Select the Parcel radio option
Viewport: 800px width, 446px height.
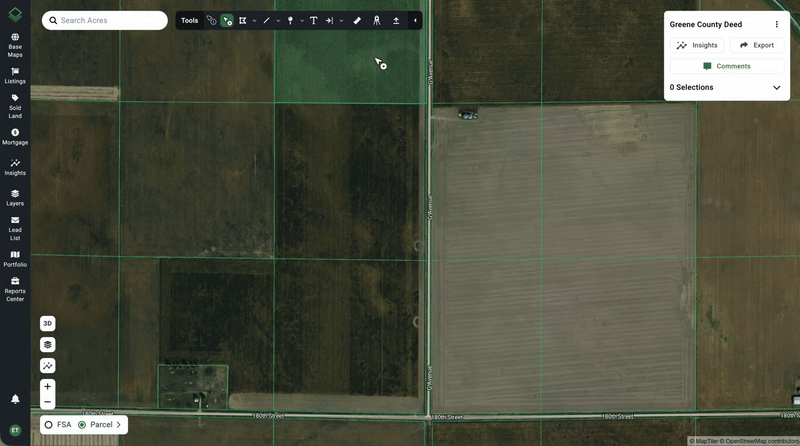click(82, 425)
